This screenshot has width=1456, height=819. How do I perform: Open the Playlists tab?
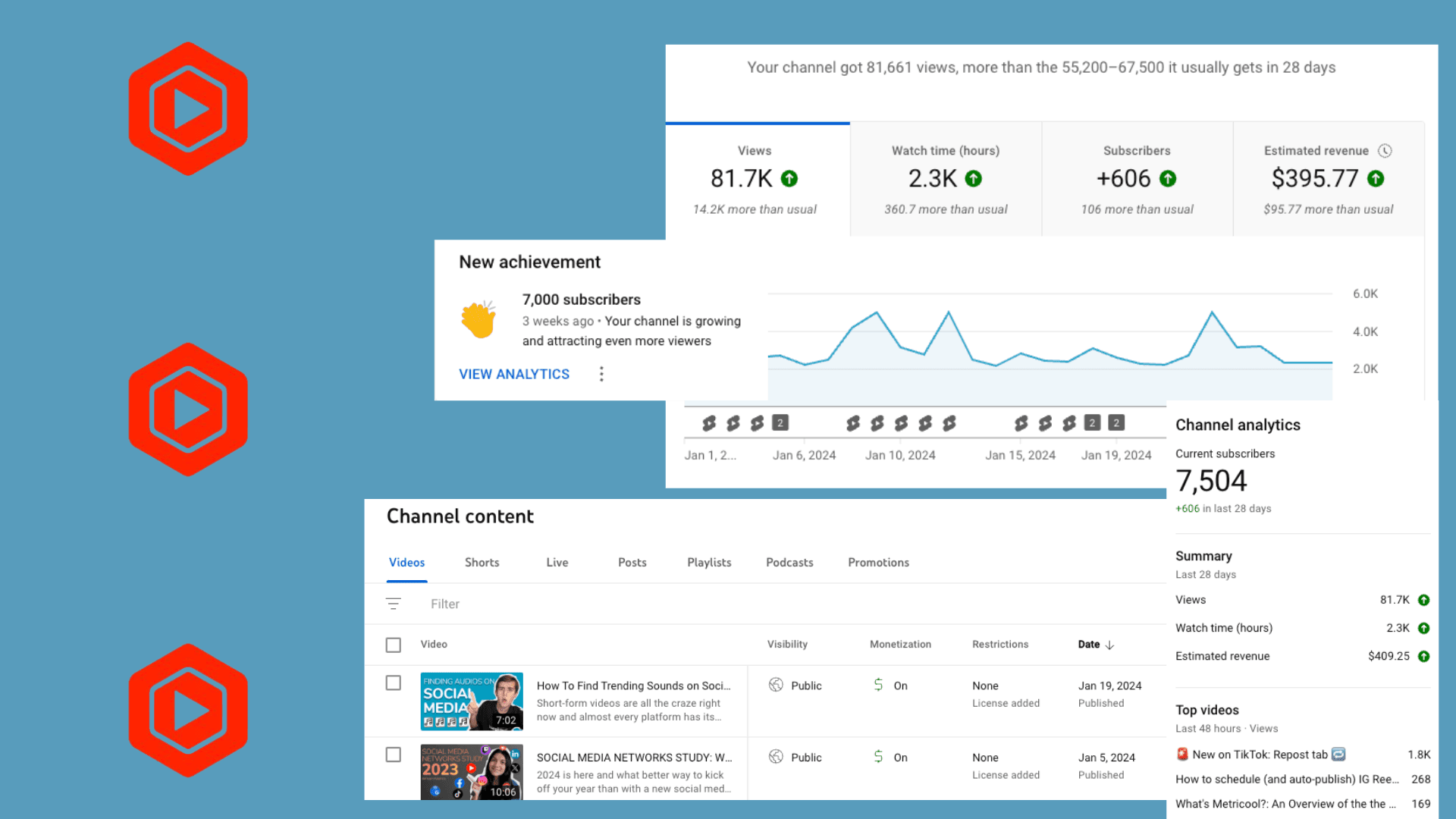point(708,563)
